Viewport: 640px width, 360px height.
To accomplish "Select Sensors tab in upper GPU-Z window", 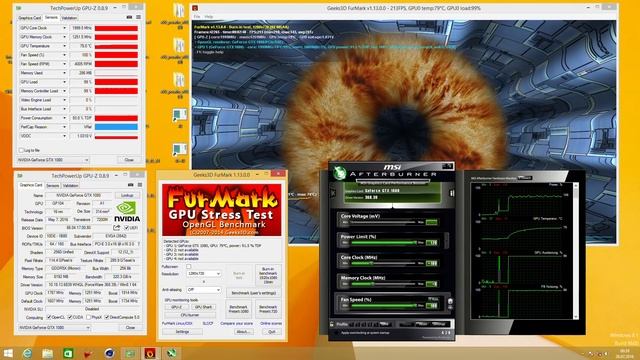I will tap(51, 18).
